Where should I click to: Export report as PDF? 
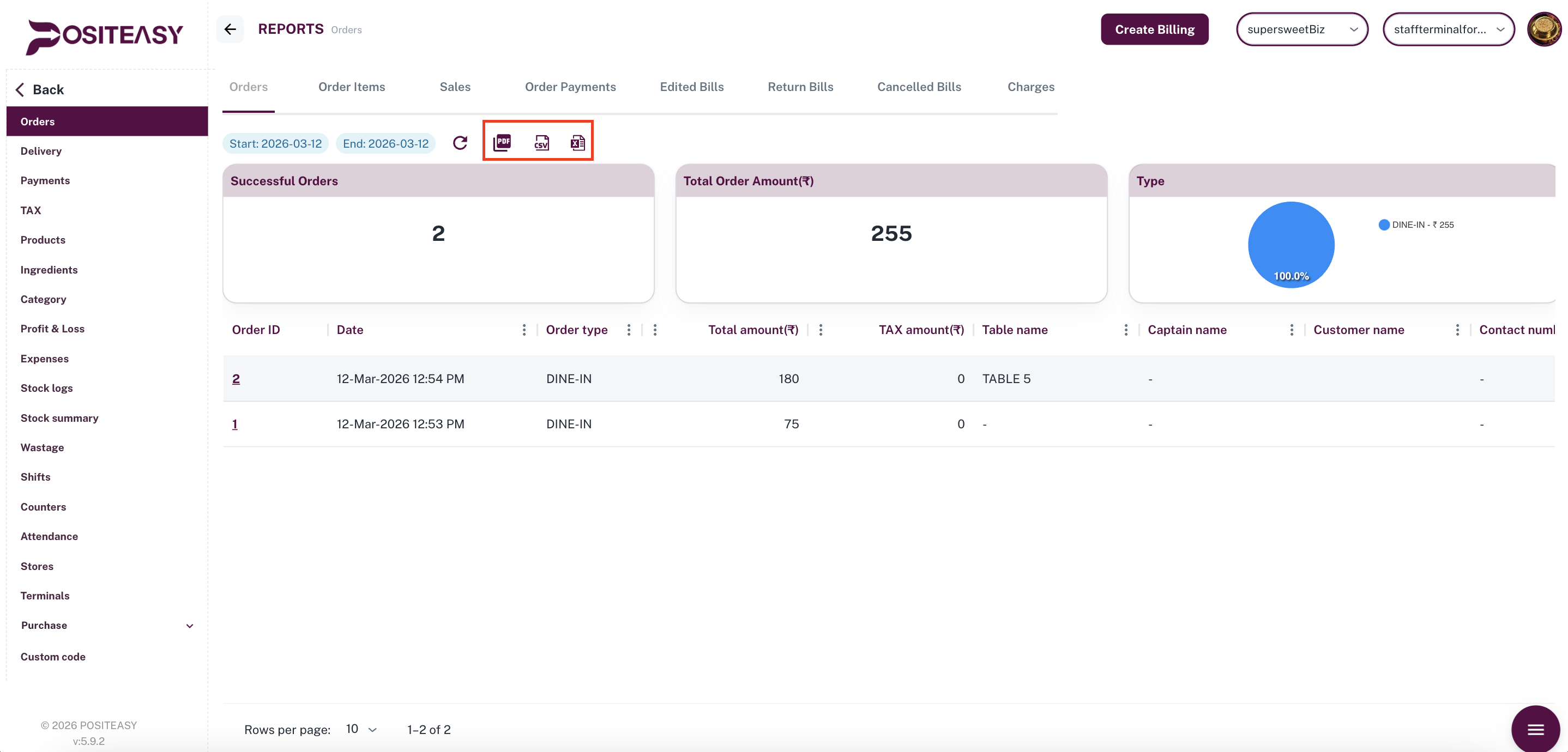(502, 142)
